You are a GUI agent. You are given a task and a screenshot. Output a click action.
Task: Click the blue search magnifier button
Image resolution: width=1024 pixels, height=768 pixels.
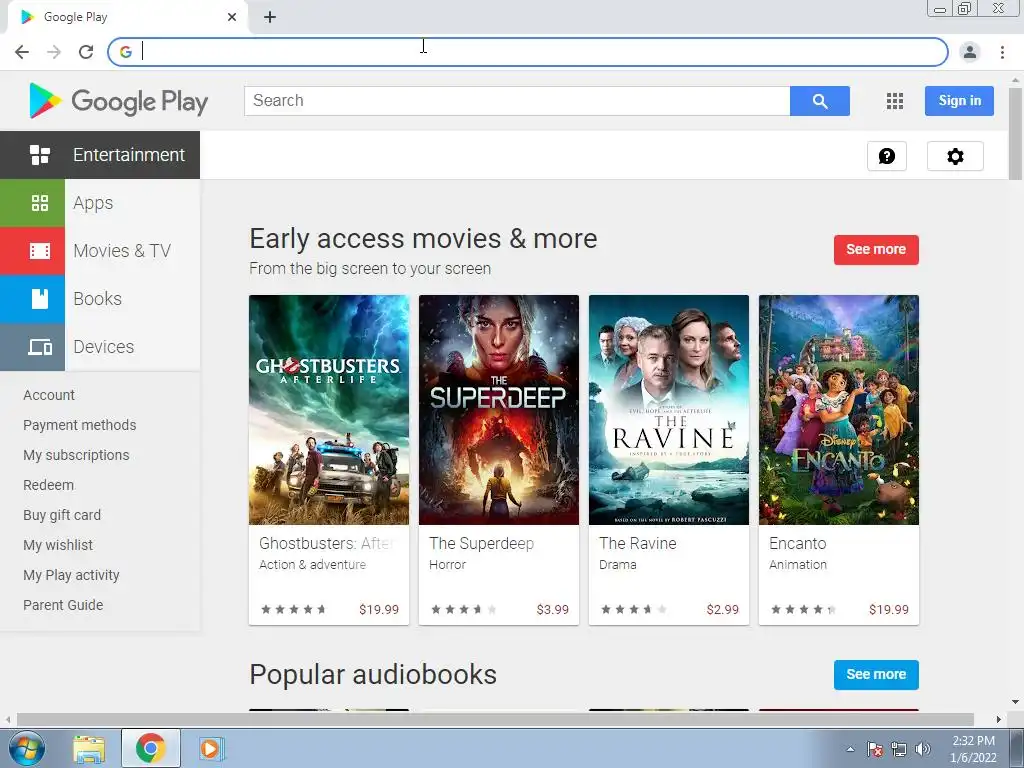coord(820,101)
